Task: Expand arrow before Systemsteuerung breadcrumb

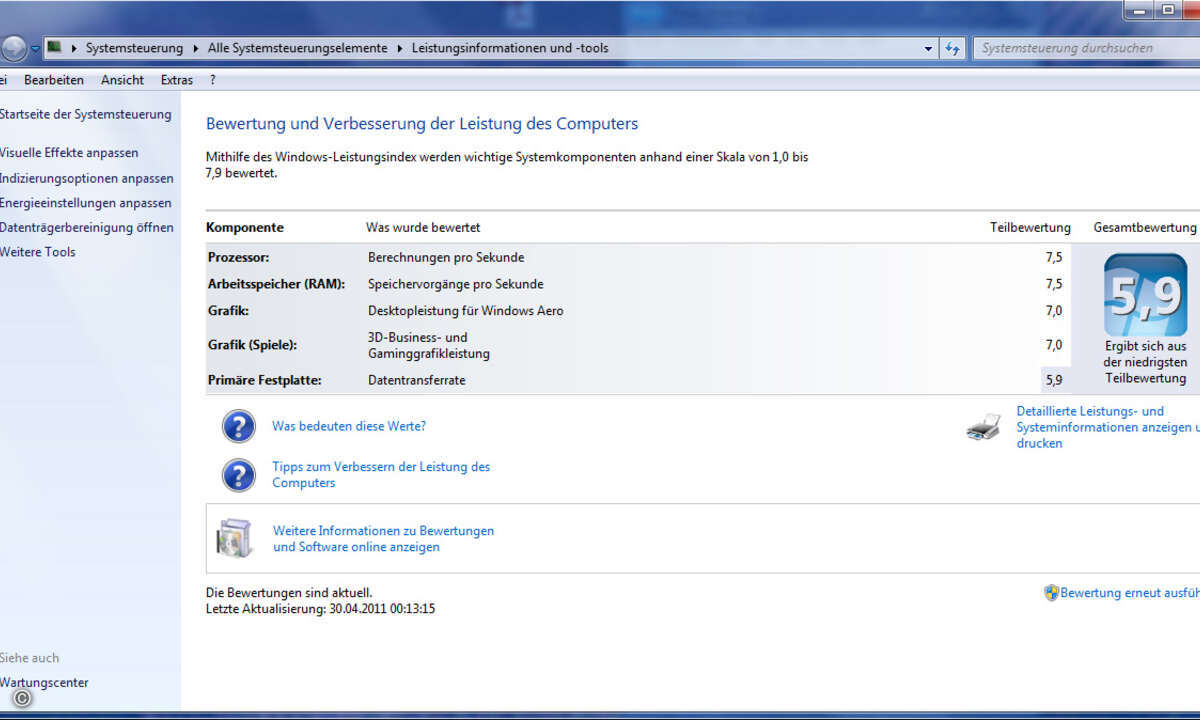Action: [74, 48]
